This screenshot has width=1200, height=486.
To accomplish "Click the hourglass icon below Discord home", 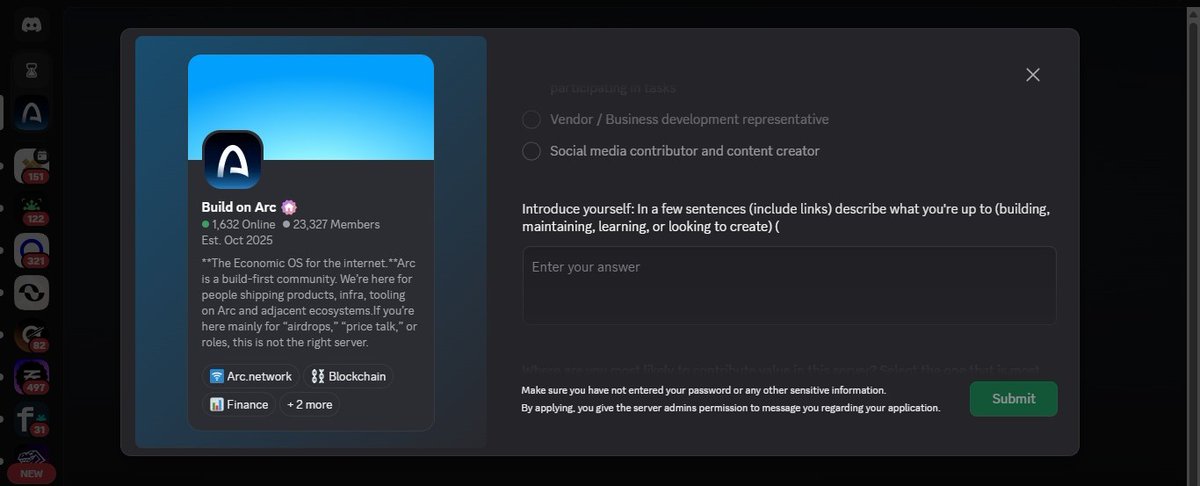I will [32, 71].
